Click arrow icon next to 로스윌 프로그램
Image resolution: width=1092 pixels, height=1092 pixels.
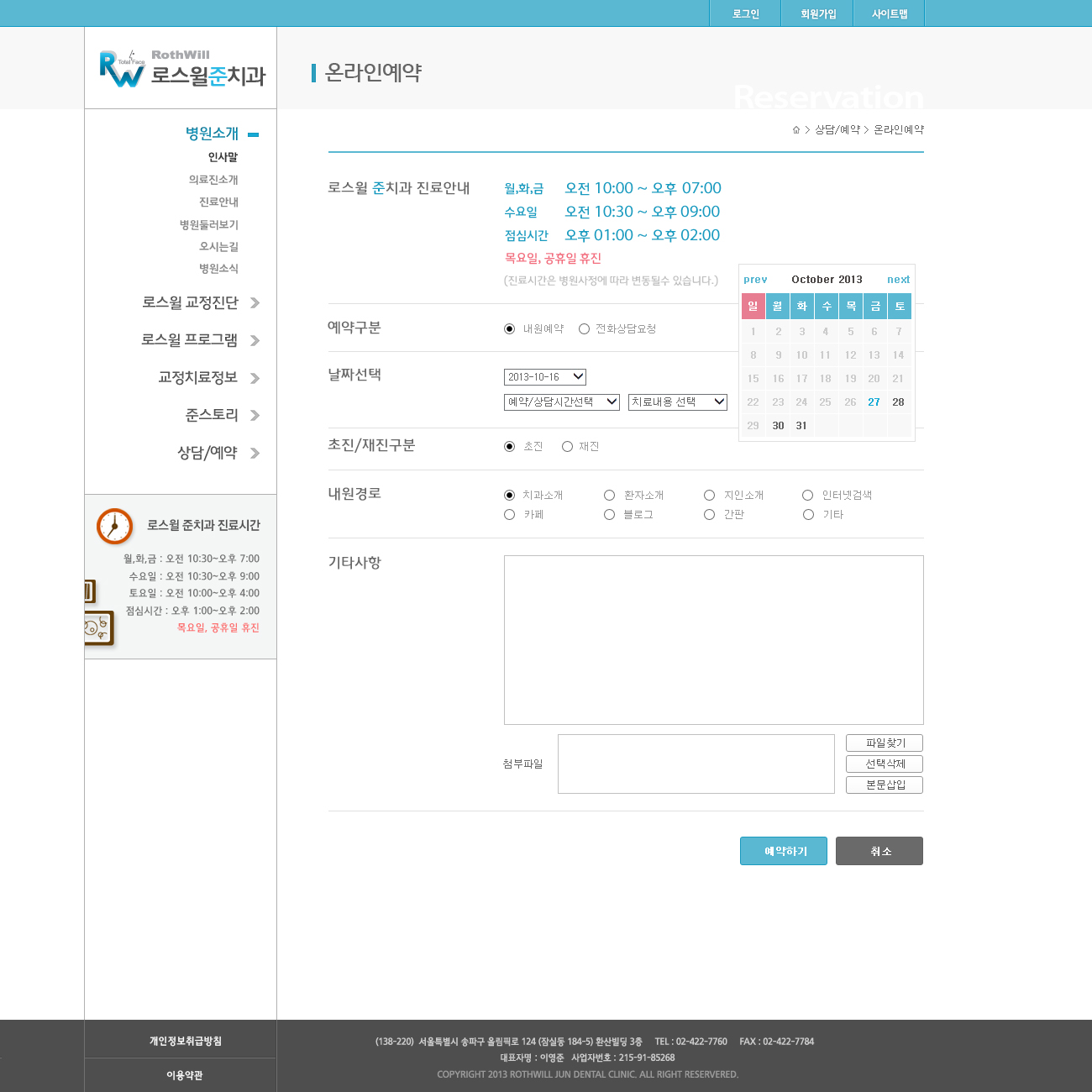[x=255, y=340]
